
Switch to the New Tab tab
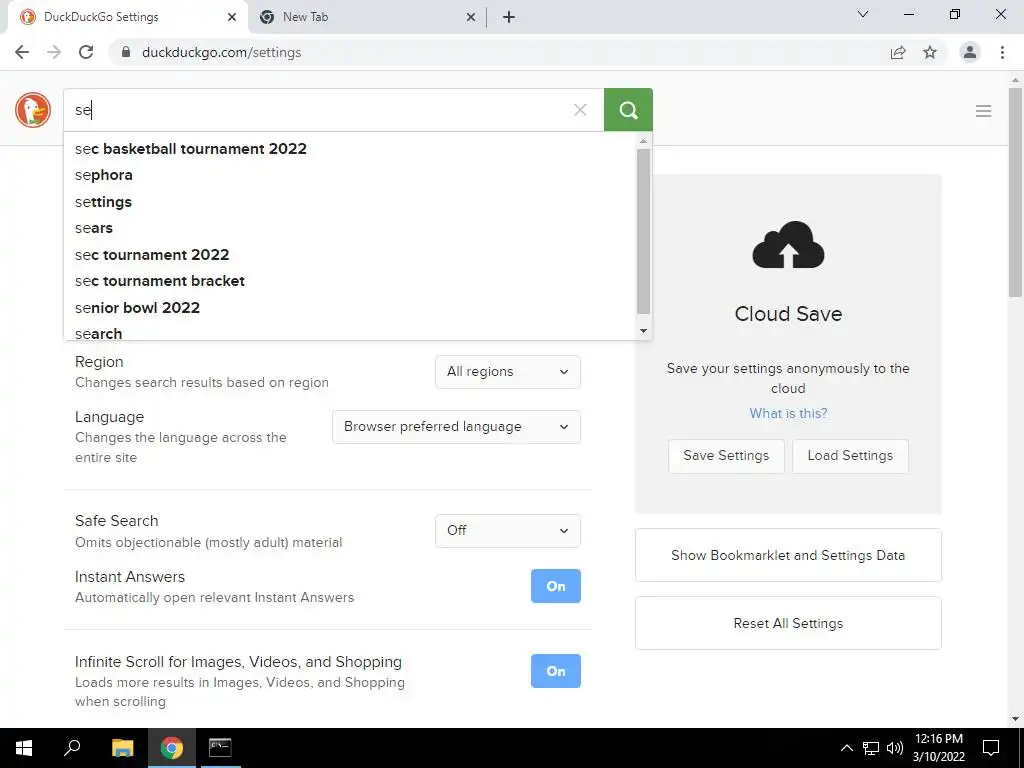(367, 17)
